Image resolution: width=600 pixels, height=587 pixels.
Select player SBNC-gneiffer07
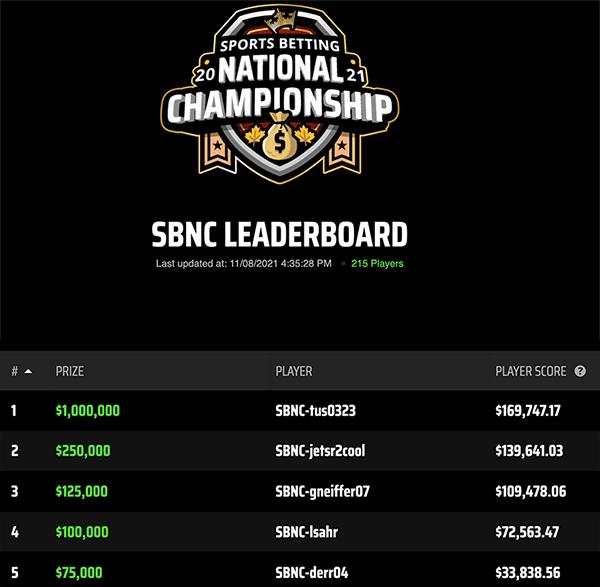322,492
